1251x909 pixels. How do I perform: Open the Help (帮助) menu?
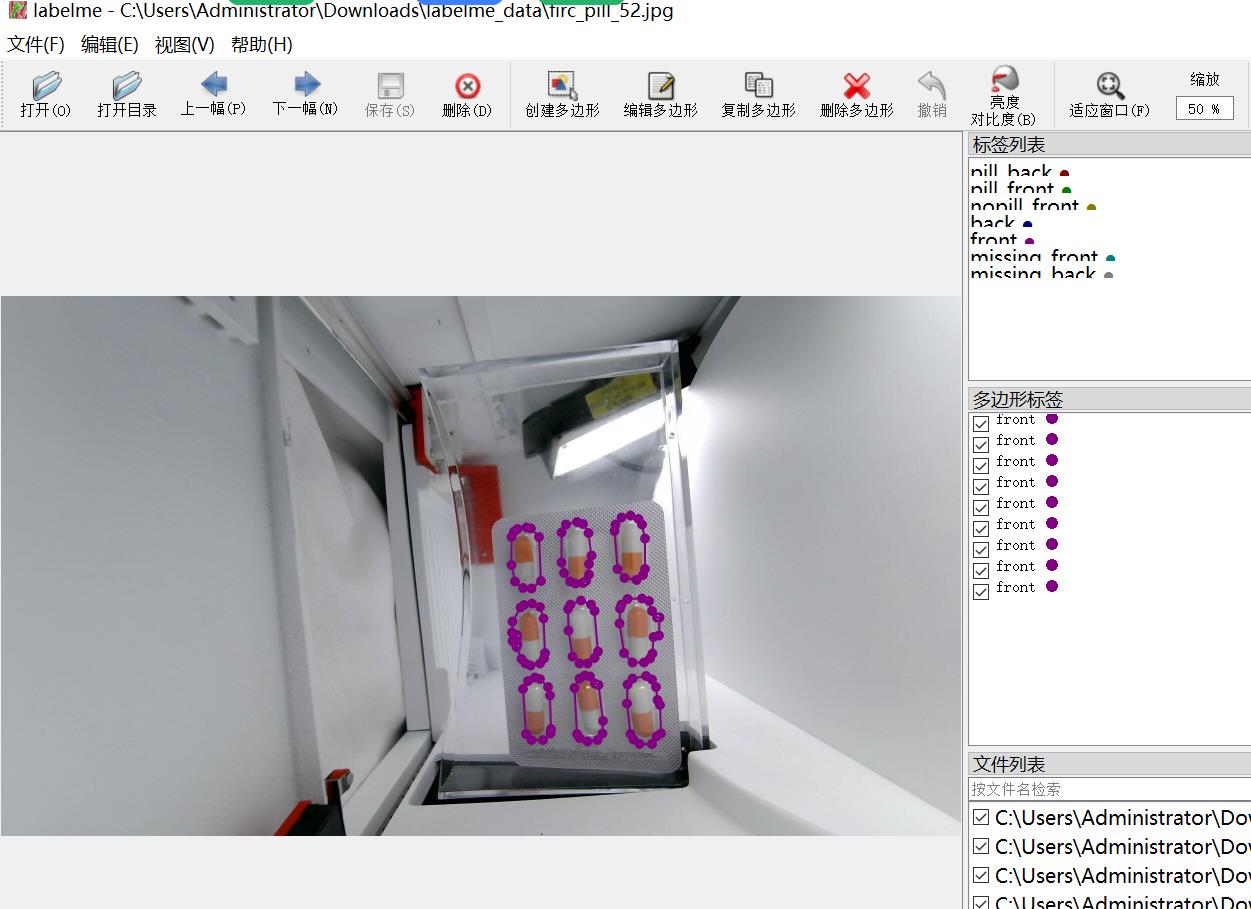(x=261, y=44)
